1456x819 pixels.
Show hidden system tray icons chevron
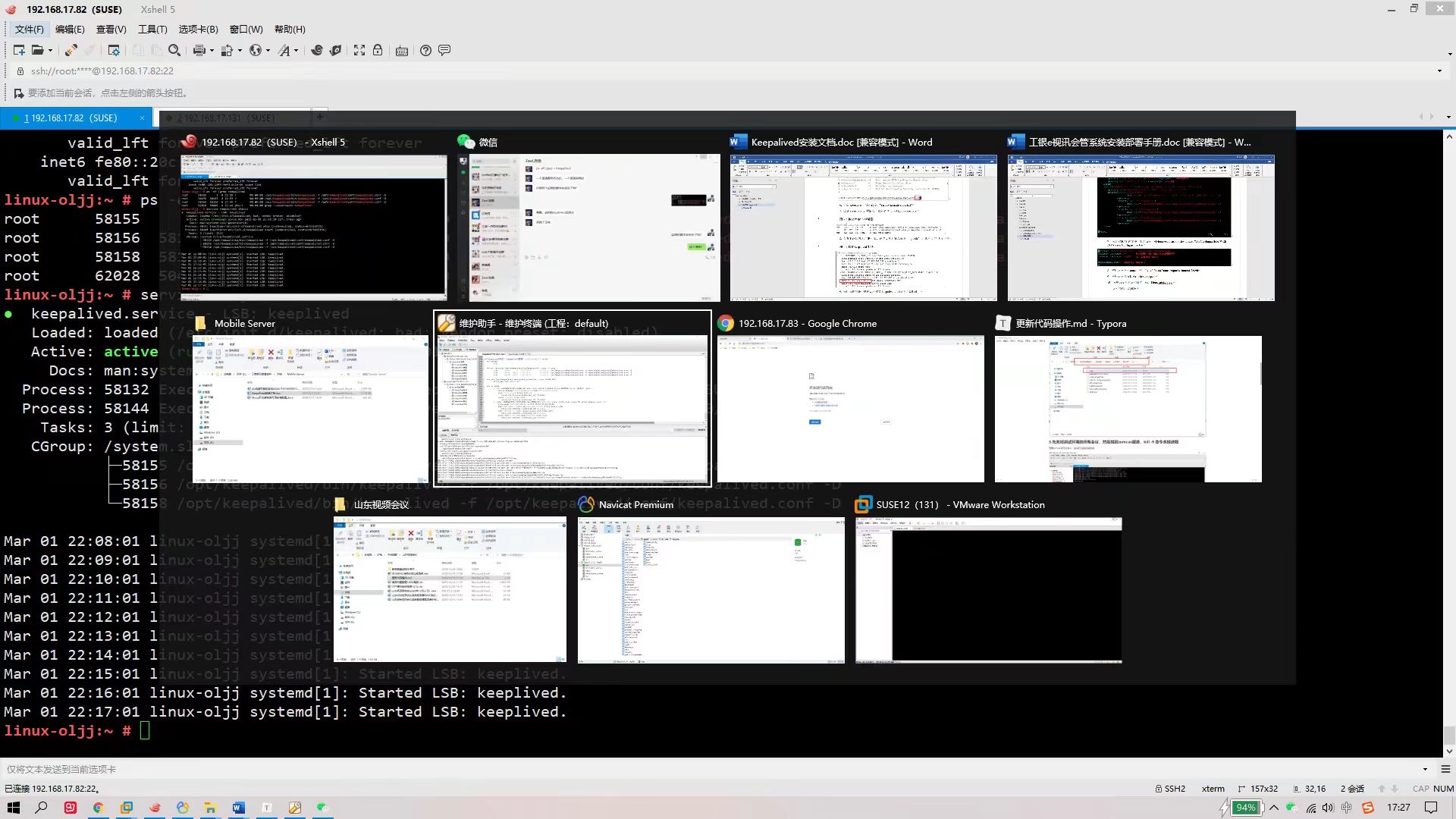click(x=1274, y=808)
